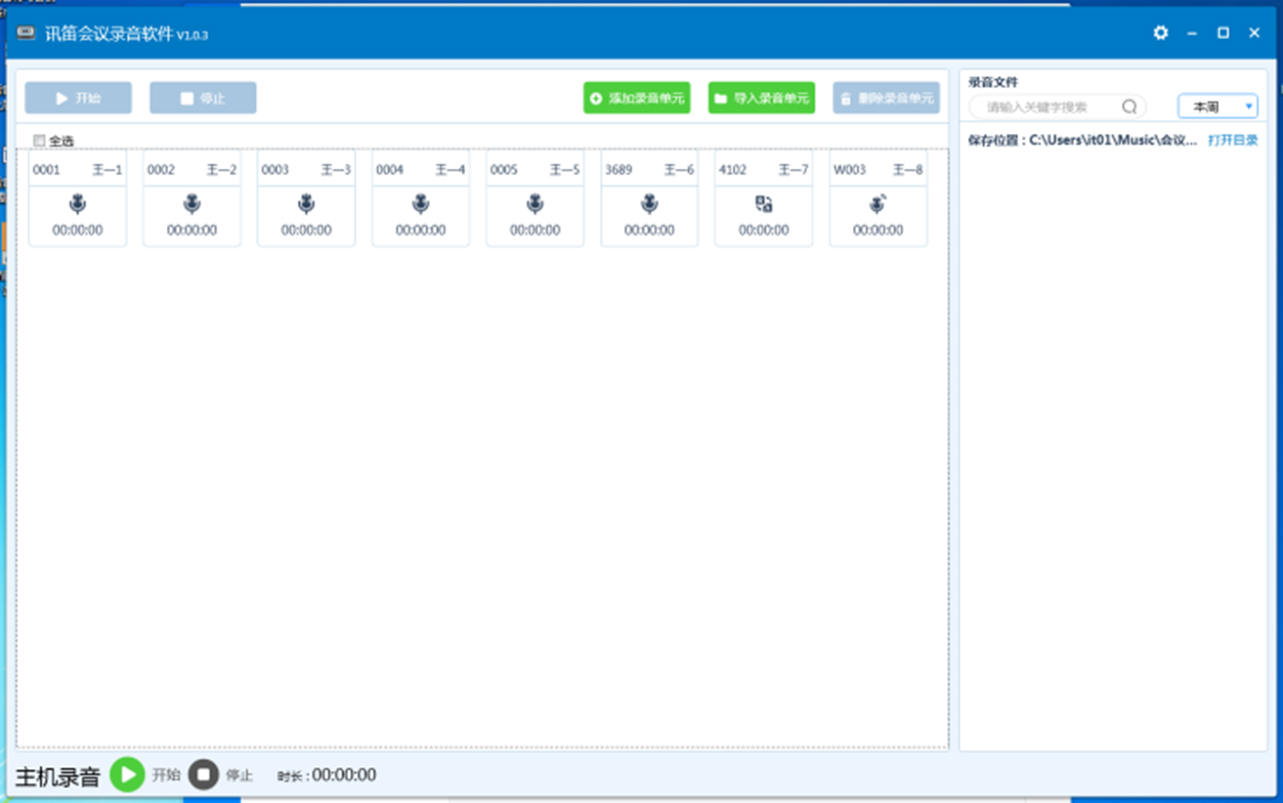Click the 导入录音单元 button
This screenshot has width=1283, height=803.
762,98
